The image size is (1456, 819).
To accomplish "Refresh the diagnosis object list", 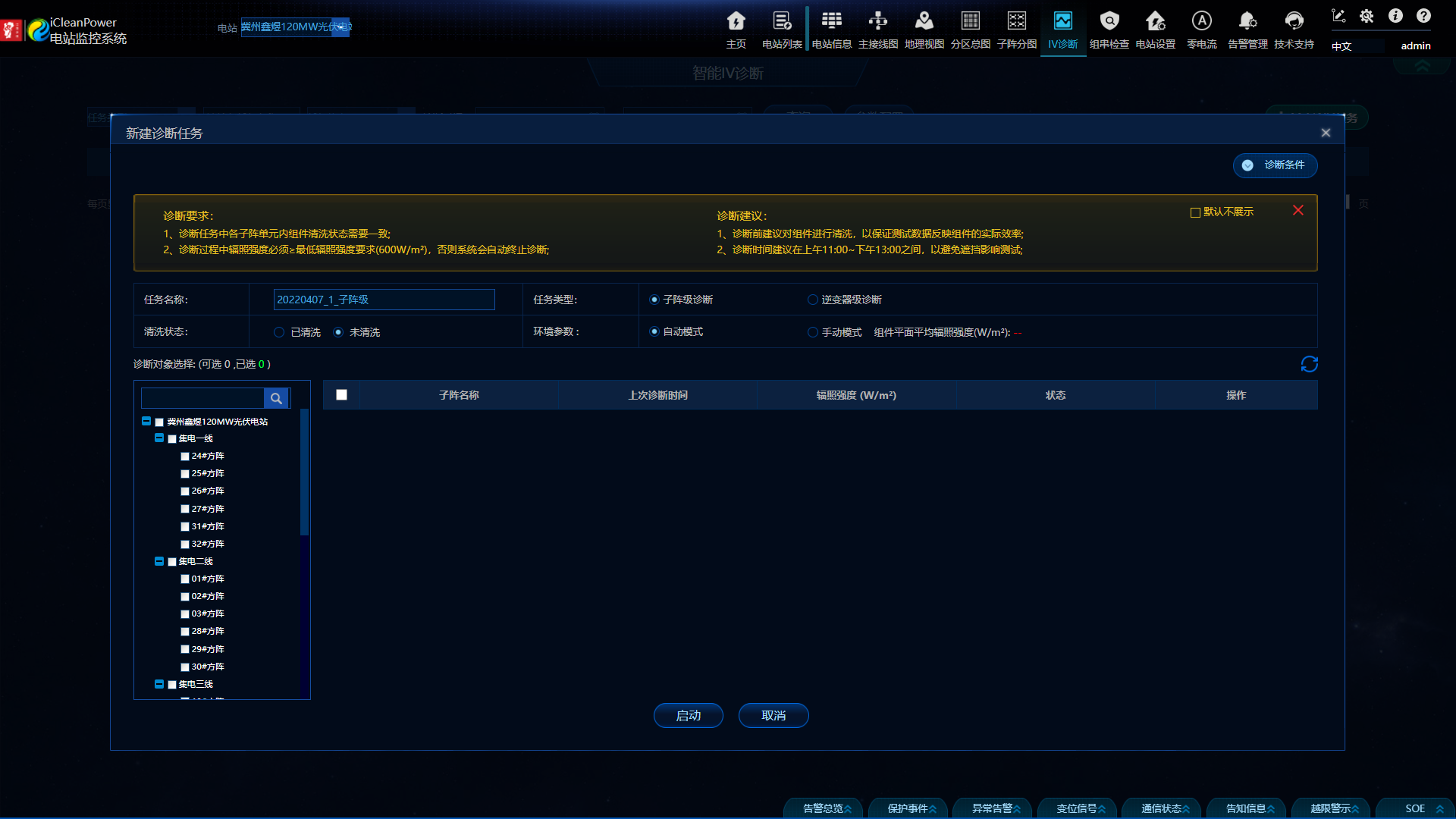I will coord(1309,364).
